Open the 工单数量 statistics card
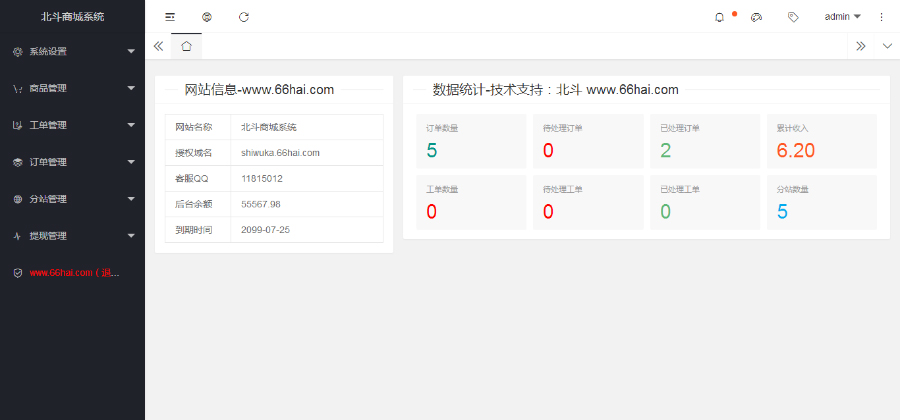This screenshot has width=900, height=420. tap(471, 203)
